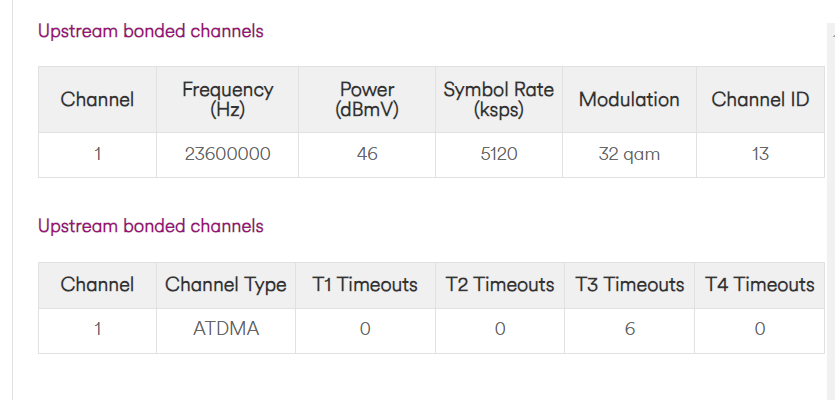Select the Symbol Rate (ksps) column header
This screenshot has height=400, width=835.
click(499, 100)
